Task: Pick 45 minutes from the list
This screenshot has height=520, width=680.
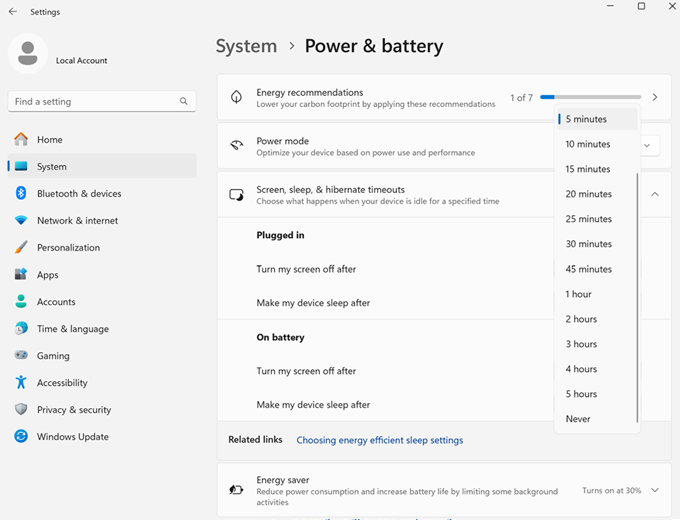Action: coord(597,269)
